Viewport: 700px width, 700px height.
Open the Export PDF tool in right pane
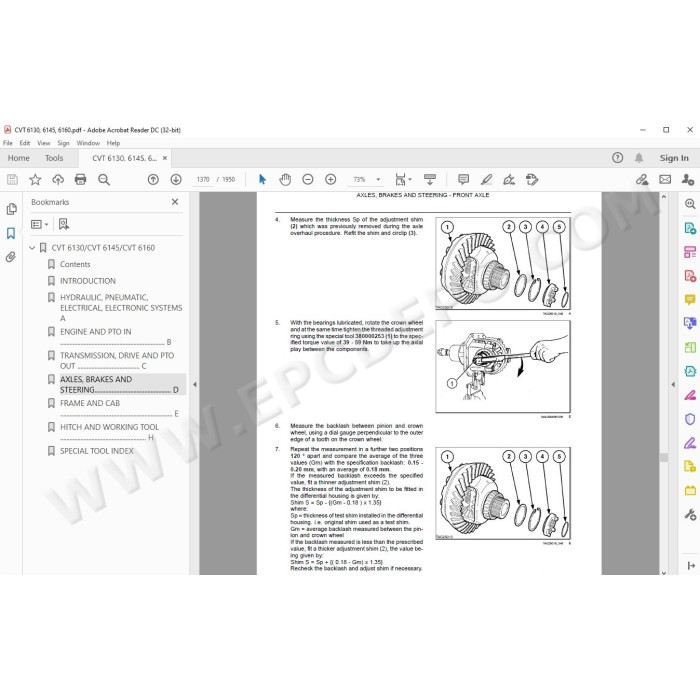[690, 229]
